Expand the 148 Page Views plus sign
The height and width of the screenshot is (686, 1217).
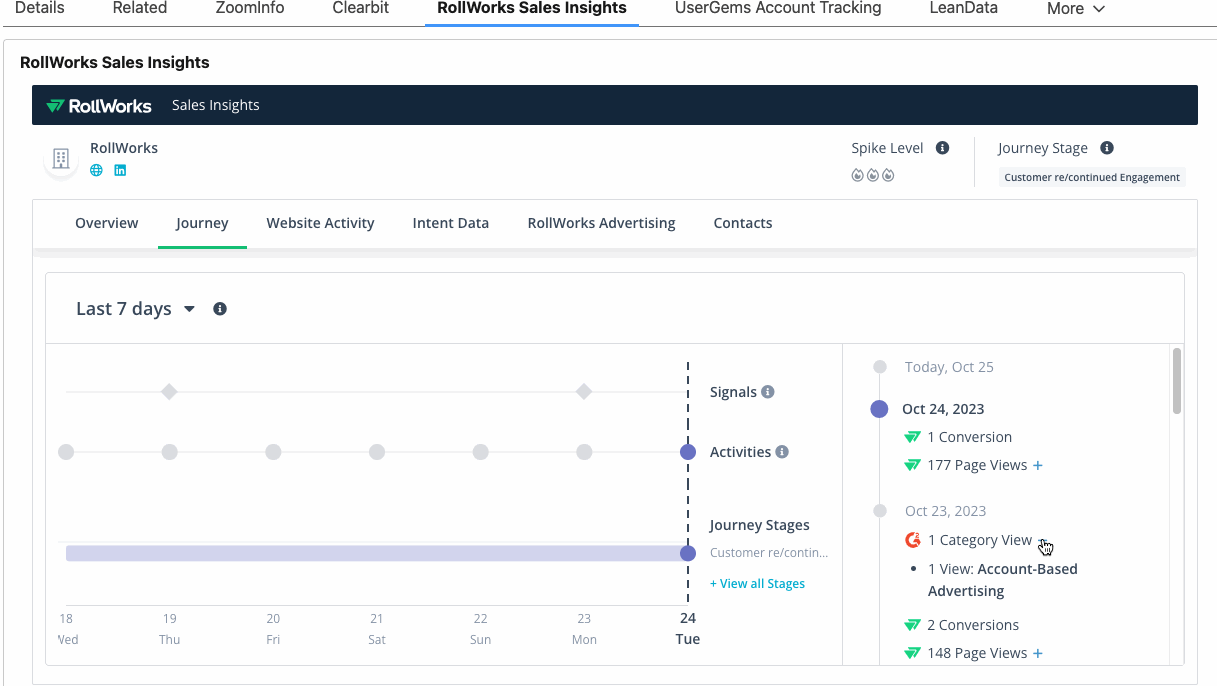click(x=1038, y=654)
